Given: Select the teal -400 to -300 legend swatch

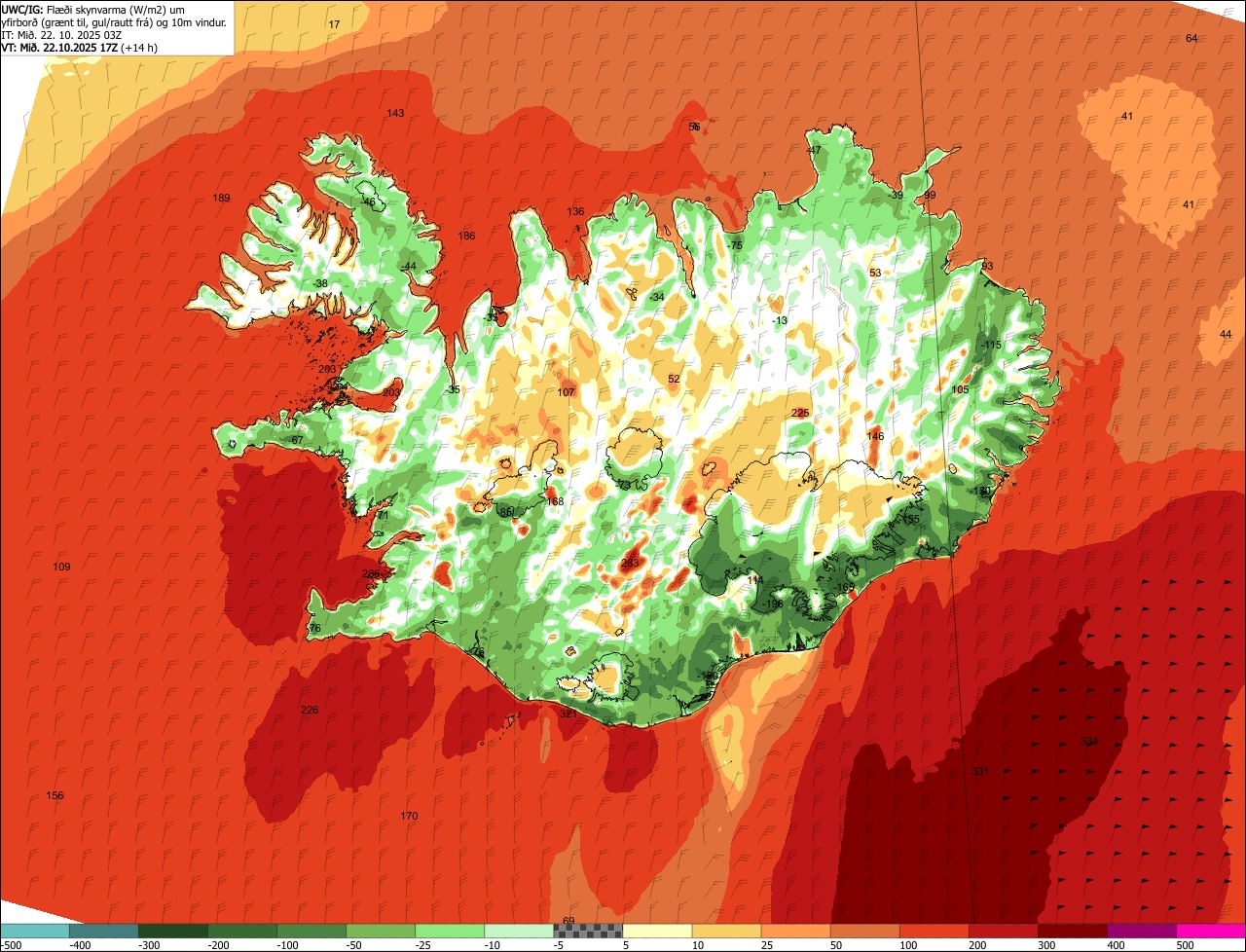Looking at the screenshot, I should click(103, 931).
